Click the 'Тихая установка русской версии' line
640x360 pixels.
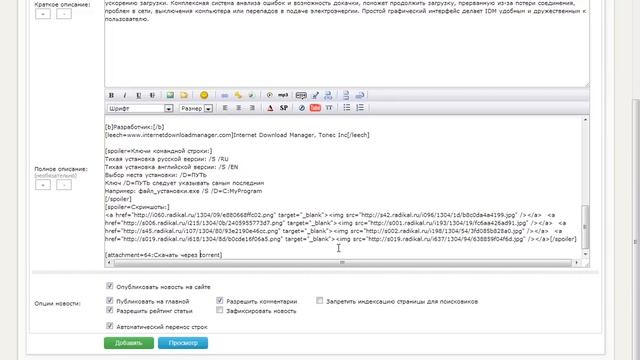[x=167, y=159]
